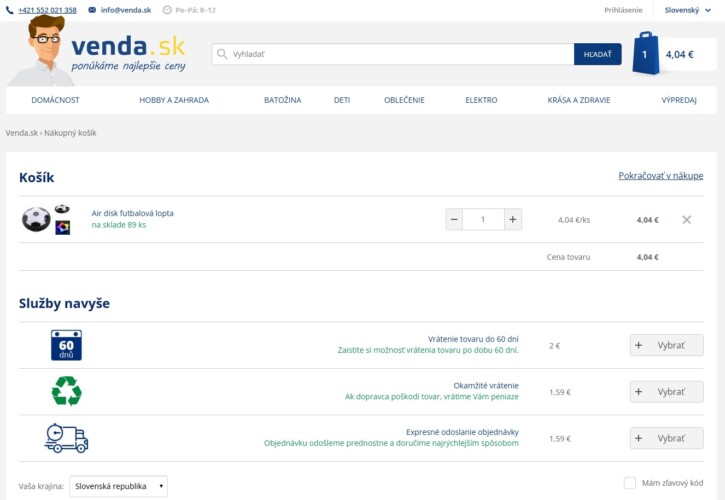This screenshot has width=725, height=500.
Task: Click the Air disk futbalová lopta link
Action: coord(132,213)
